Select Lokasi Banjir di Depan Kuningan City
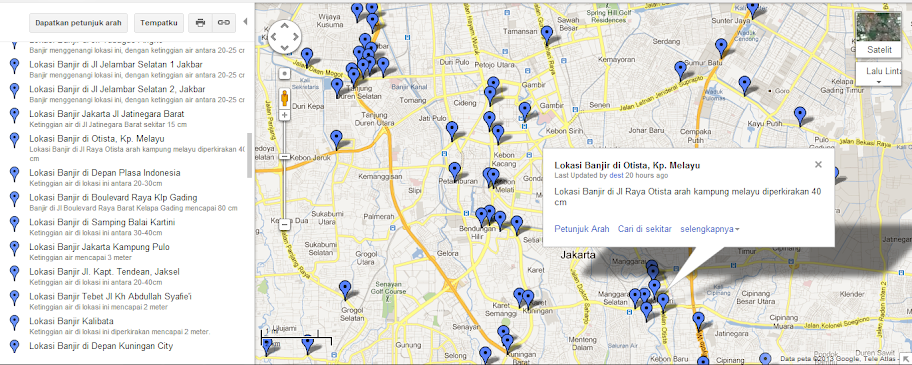912x365 pixels. tap(101, 346)
